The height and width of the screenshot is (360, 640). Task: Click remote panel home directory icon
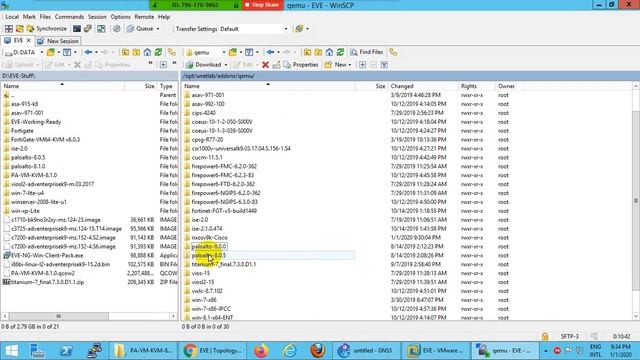329,52
